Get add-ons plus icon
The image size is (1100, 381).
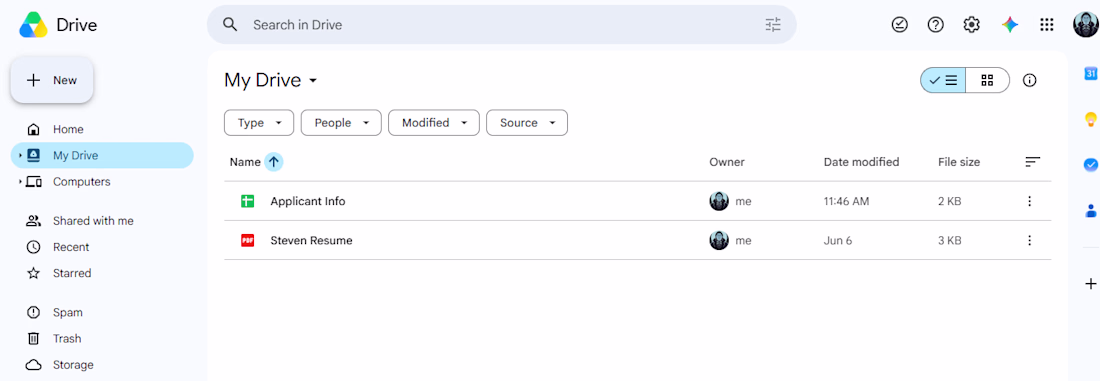(x=1090, y=283)
